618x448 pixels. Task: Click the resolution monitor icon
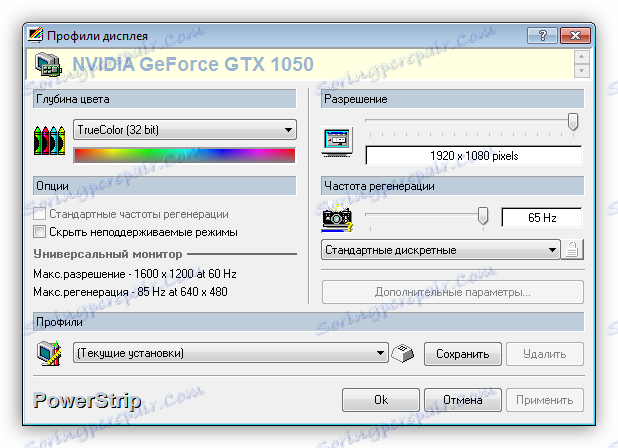(337, 142)
